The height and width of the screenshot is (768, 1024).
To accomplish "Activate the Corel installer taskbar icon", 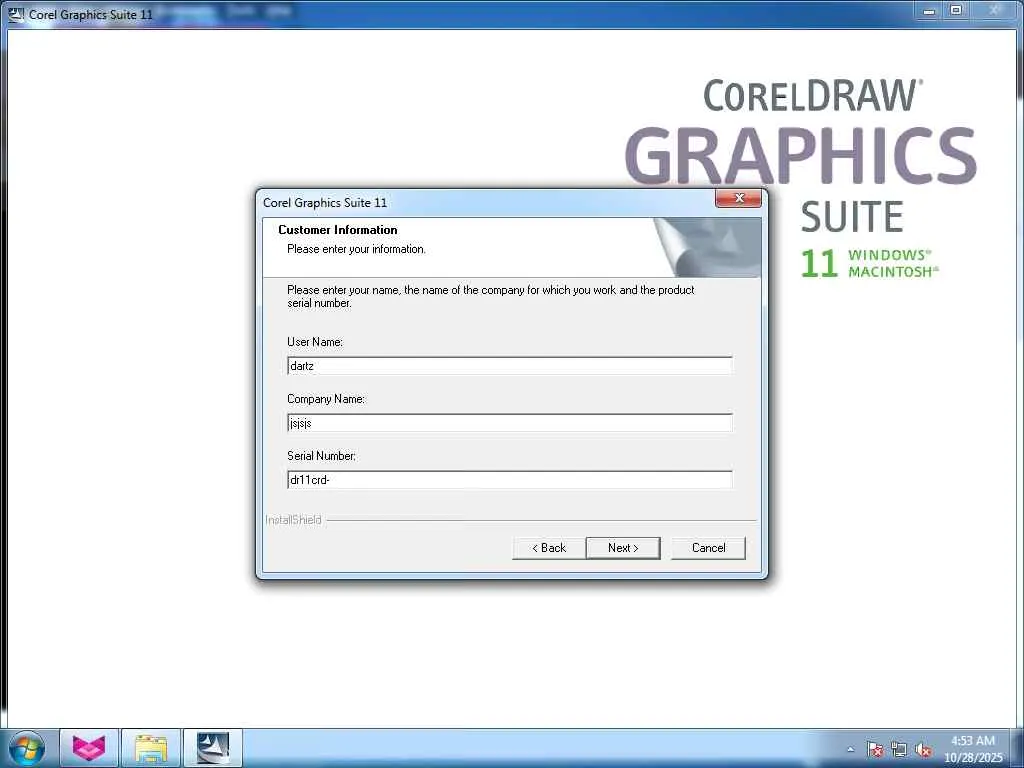I will [213, 748].
